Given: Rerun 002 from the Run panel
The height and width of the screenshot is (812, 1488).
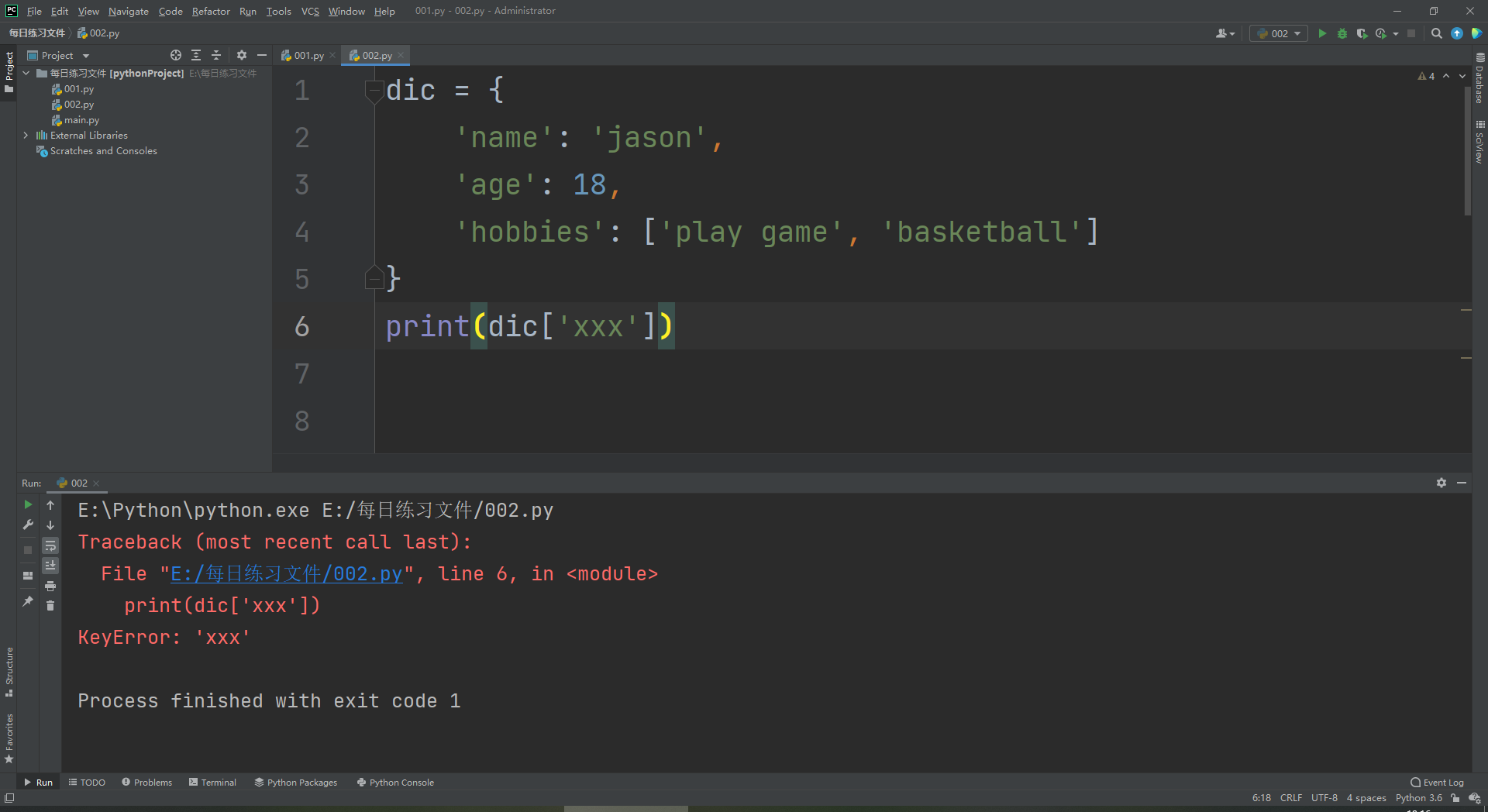Looking at the screenshot, I should 28,504.
